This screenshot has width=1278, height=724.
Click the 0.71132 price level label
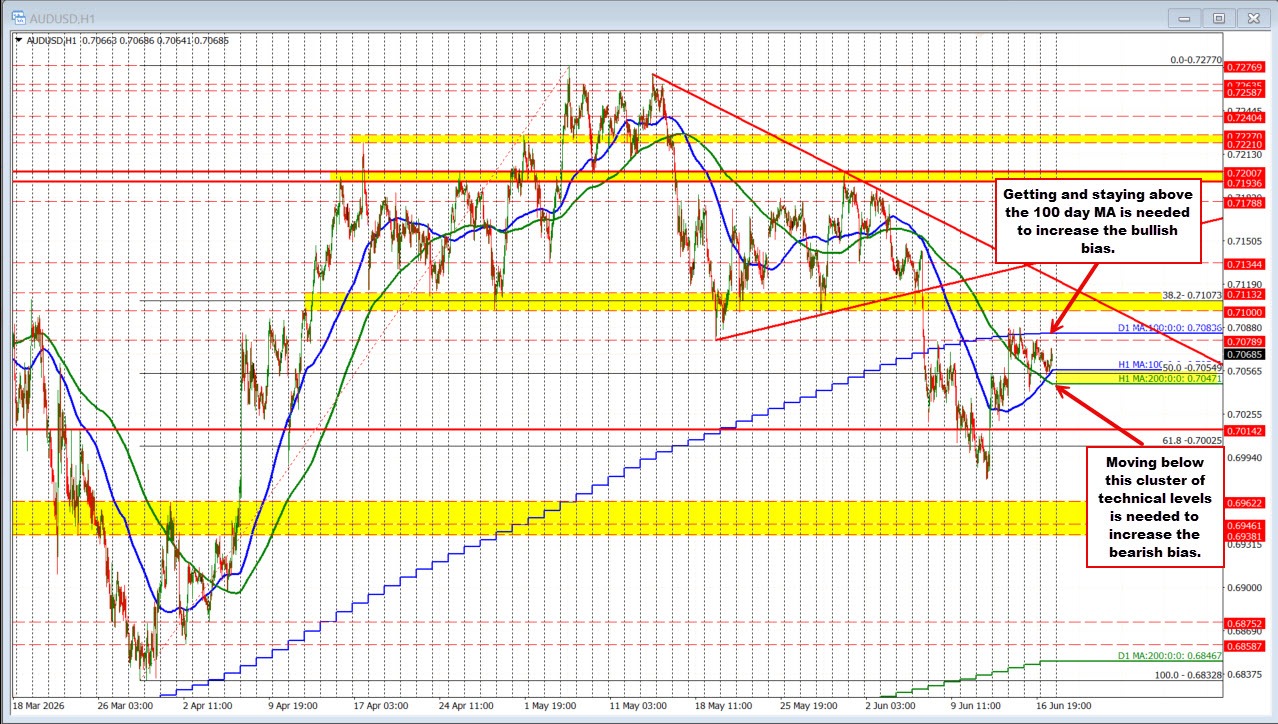(x=1244, y=295)
